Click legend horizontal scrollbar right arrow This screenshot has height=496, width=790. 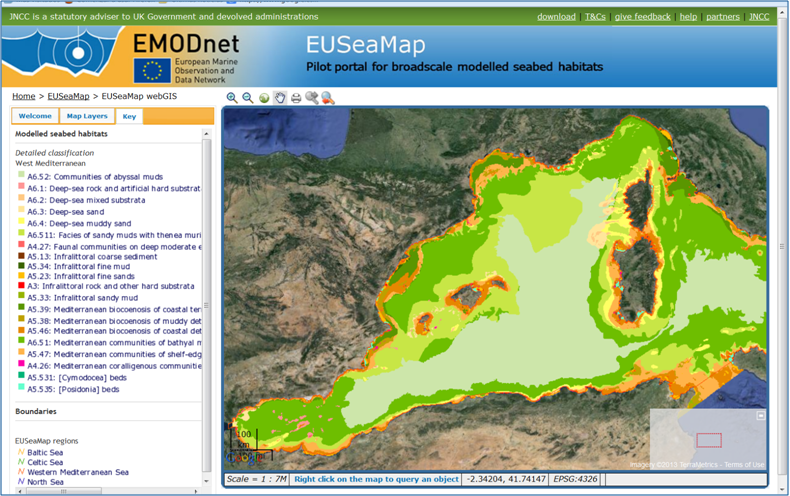(x=196, y=491)
